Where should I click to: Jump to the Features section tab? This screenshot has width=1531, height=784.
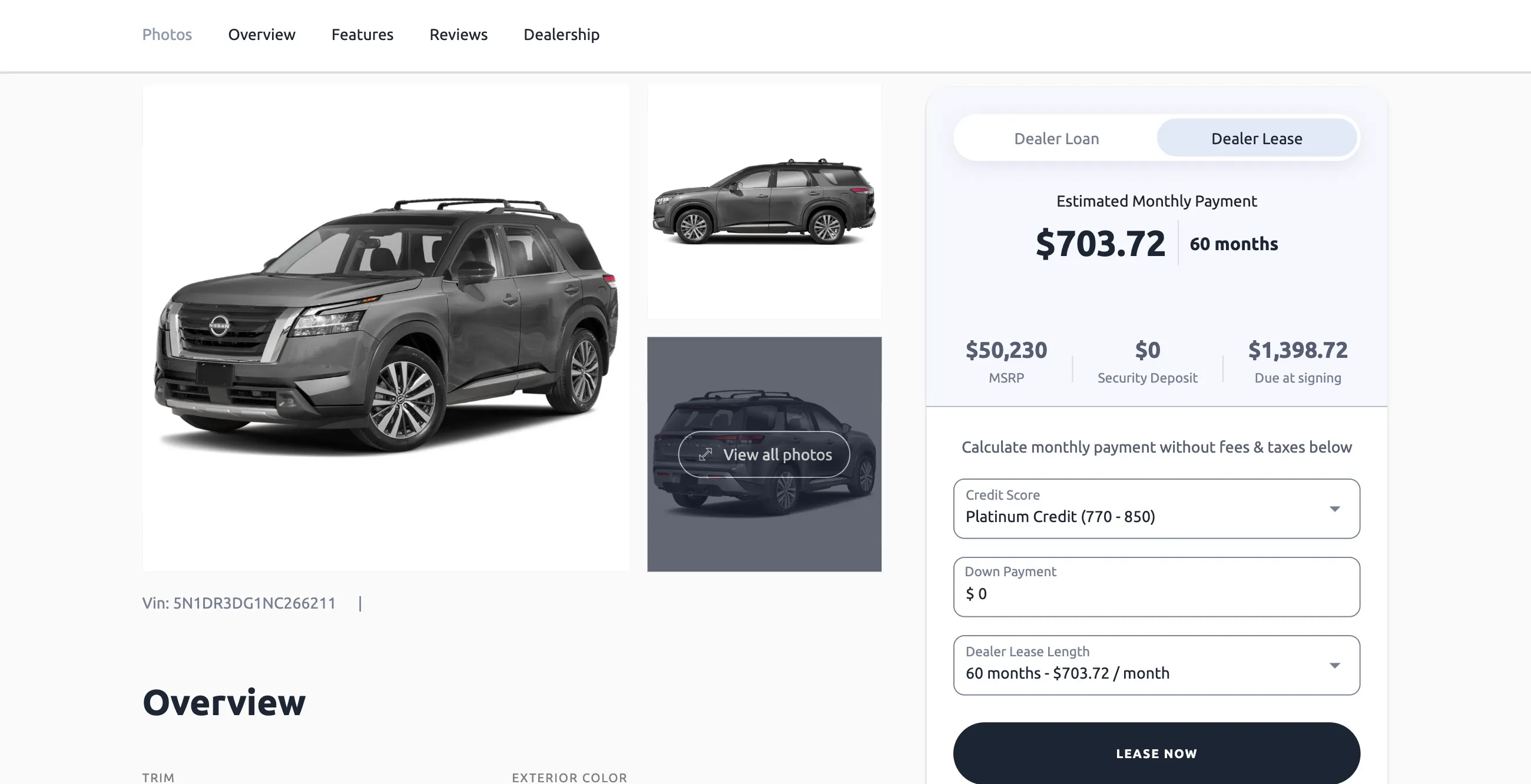point(362,35)
